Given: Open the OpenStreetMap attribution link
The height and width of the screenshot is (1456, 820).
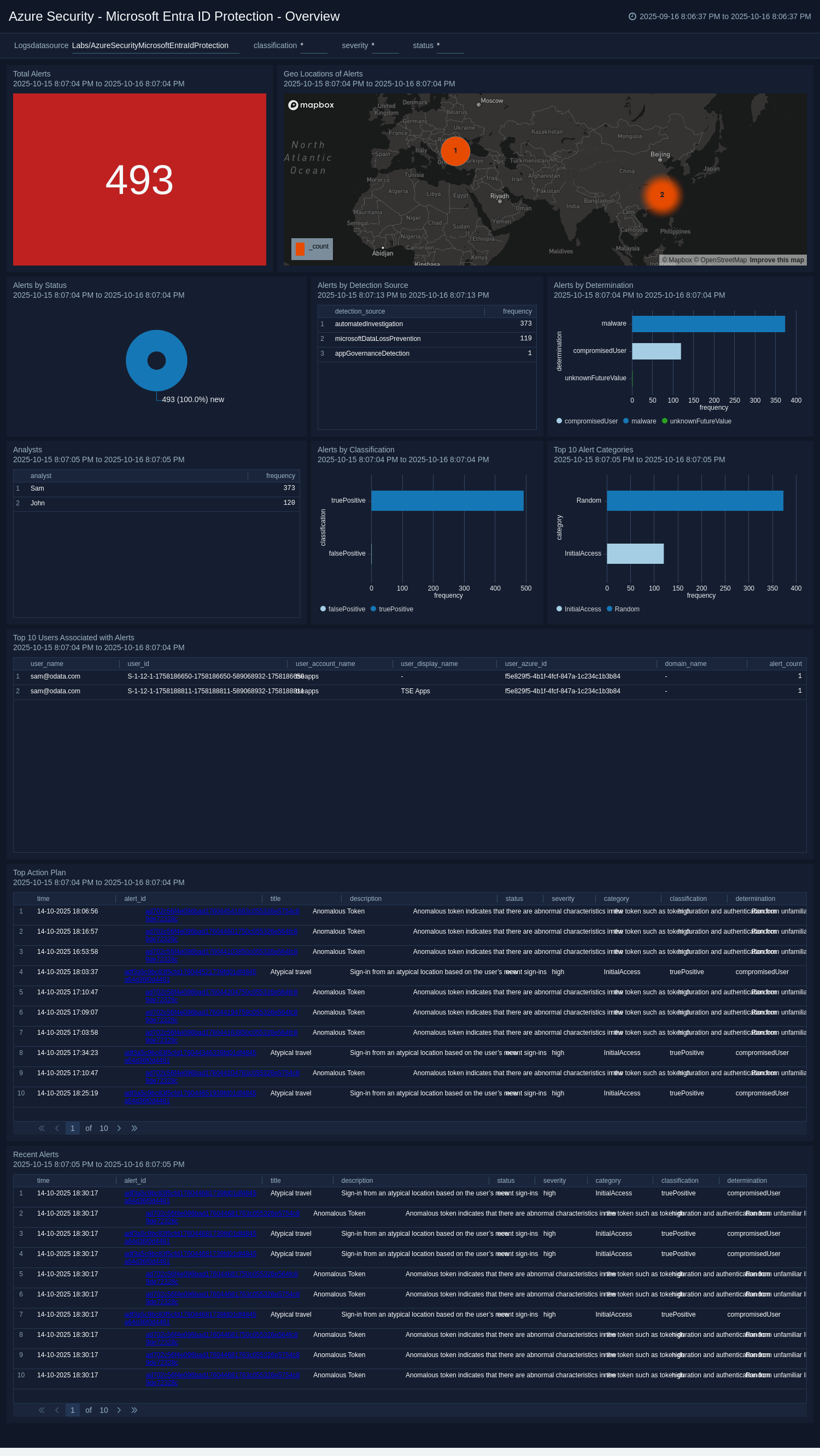Looking at the screenshot, I should pyautogui.click(x=723, y=260).
